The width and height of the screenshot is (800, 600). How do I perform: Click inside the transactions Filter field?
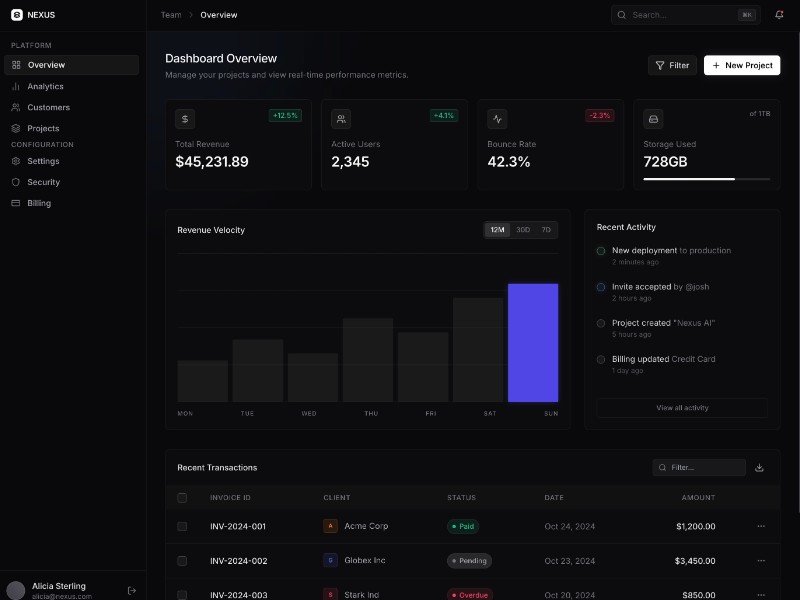tap(700, 467)
